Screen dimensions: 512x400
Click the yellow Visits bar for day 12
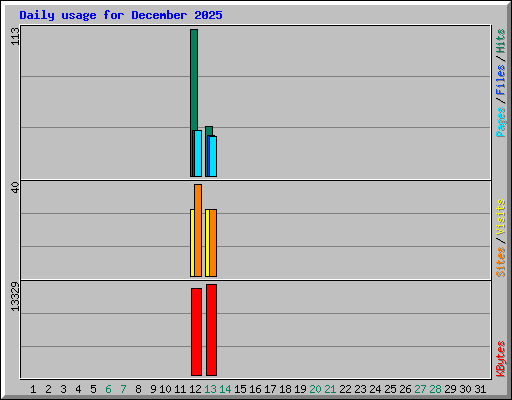point(192,243)
